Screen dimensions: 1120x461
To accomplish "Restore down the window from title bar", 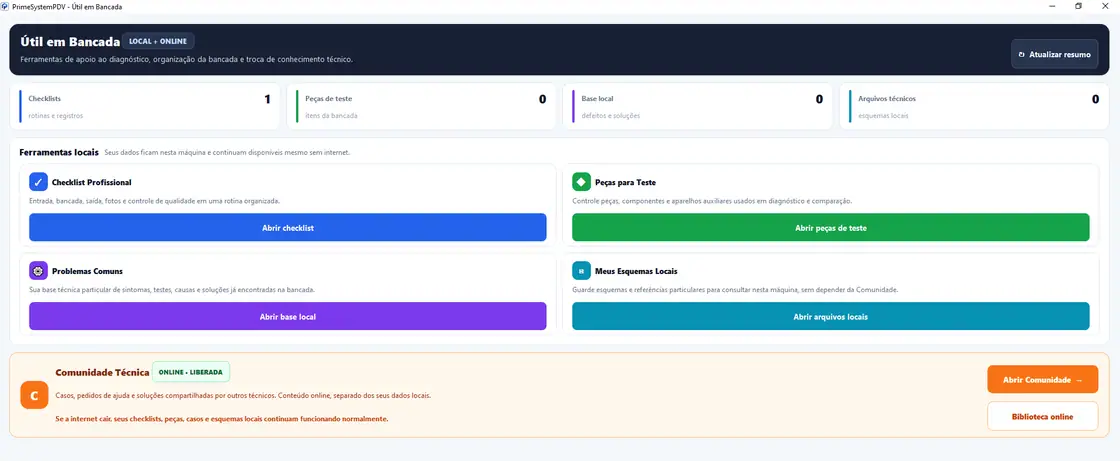I will point(1079,6).
